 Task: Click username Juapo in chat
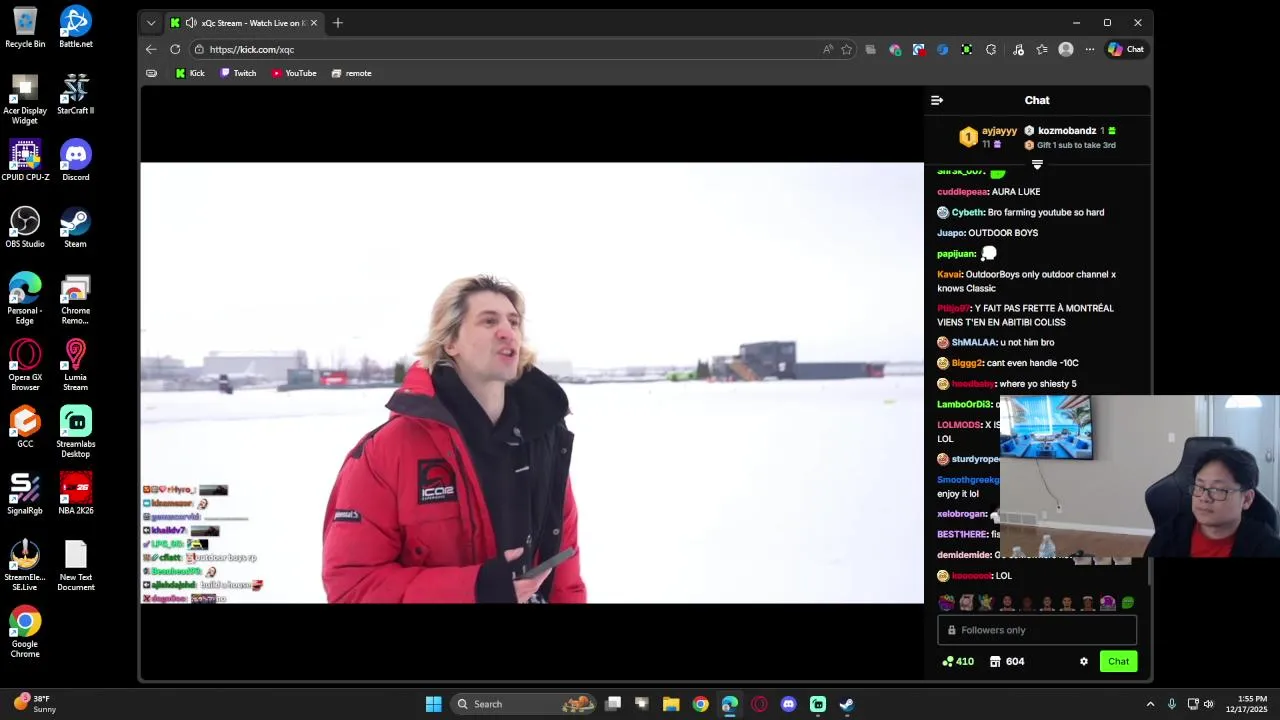950,233
